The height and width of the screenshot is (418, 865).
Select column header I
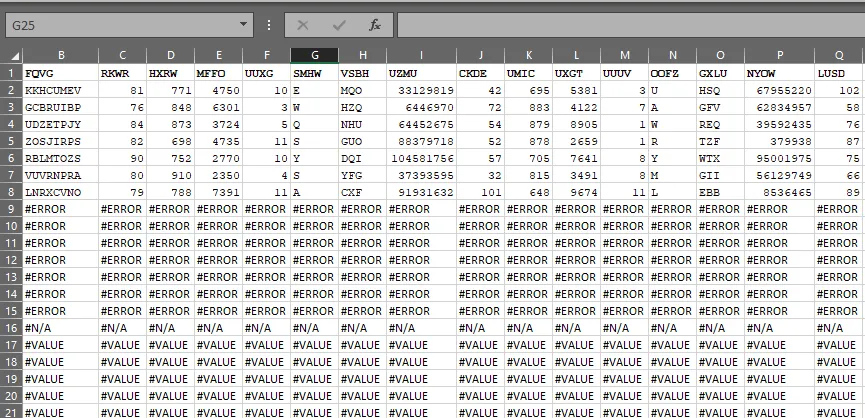tap(421, 55)
